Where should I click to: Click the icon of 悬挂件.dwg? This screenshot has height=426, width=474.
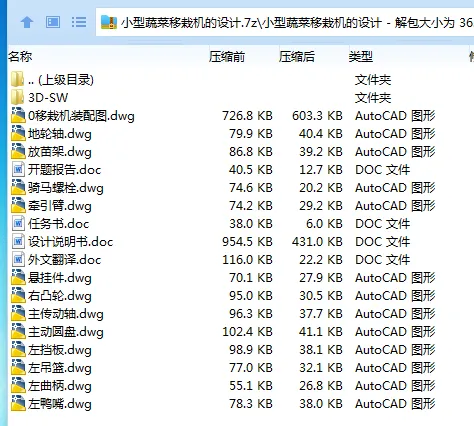(x=18, y=278)
